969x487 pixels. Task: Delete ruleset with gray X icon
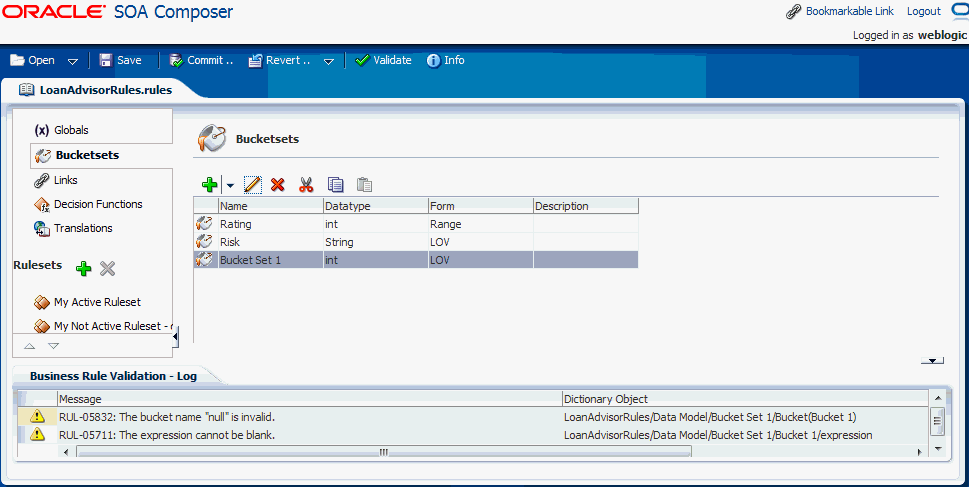[108, 268]
